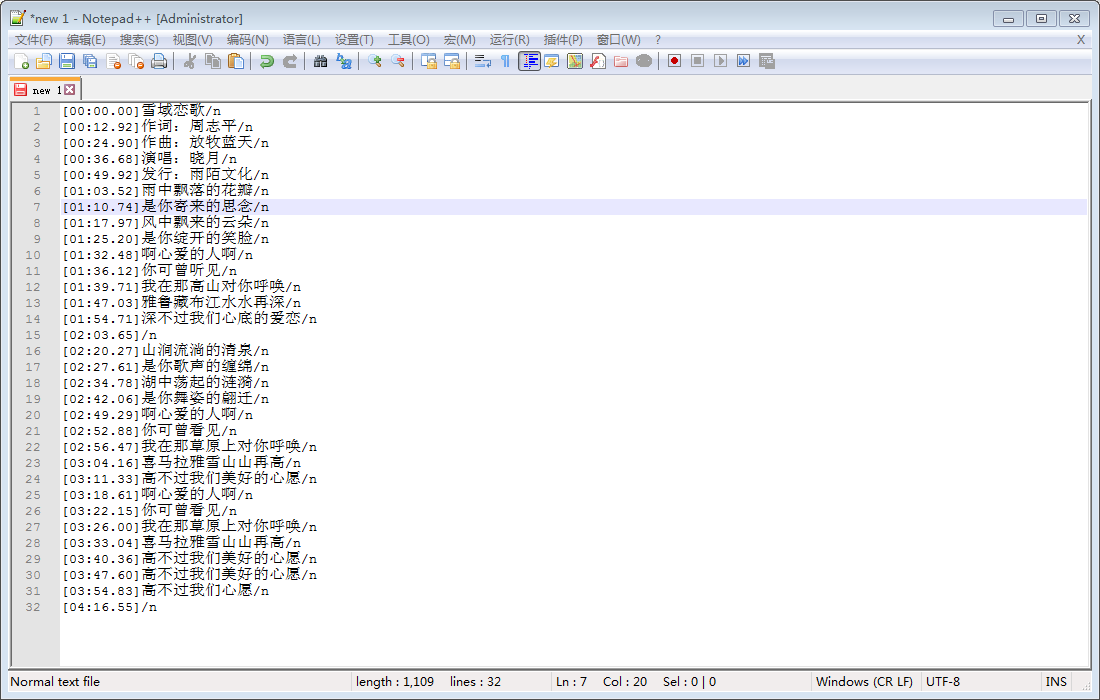Viewport: 1100px width, 700px height.
Task: Open the 编码(N) menu
Action: [247, 40]
